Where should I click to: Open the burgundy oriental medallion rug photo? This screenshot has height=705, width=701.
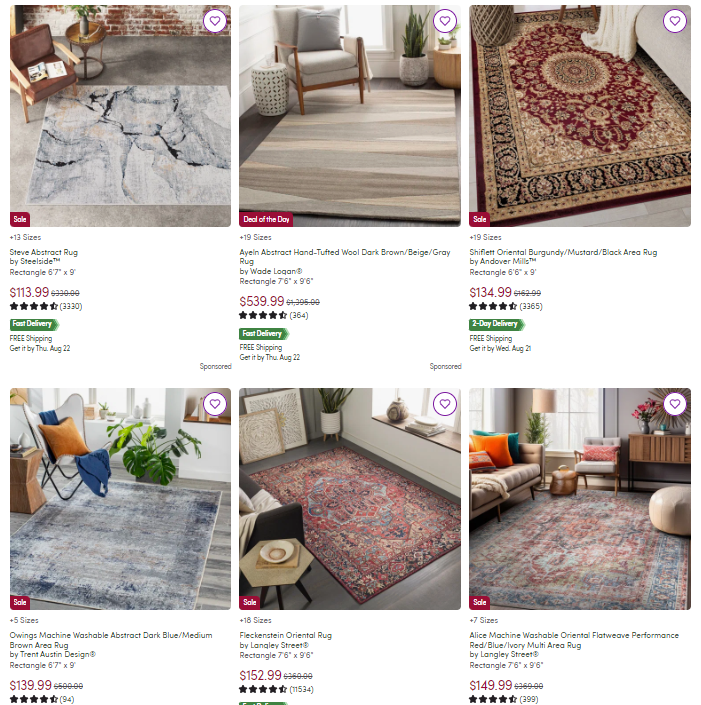click(x=580, y=116)
